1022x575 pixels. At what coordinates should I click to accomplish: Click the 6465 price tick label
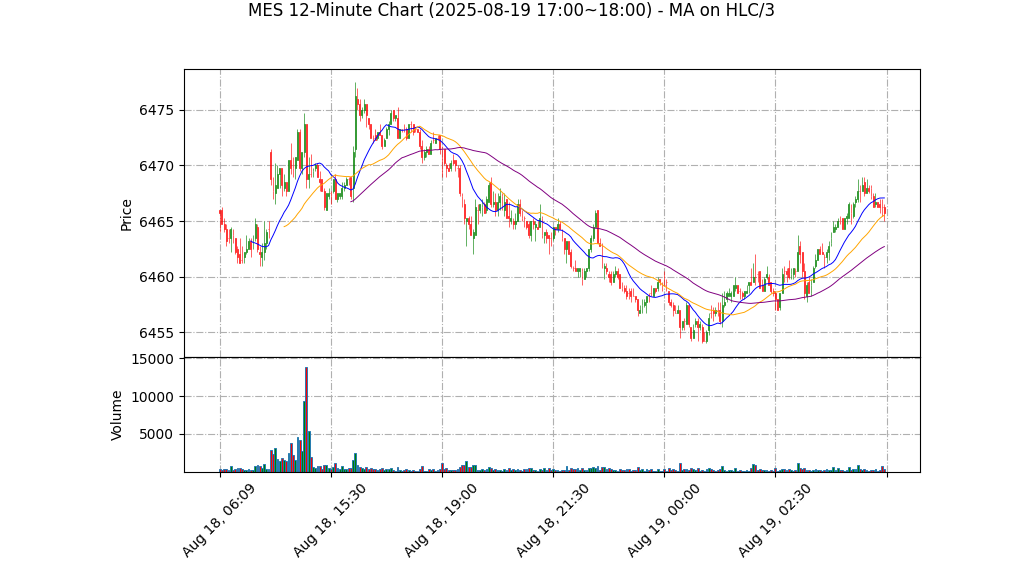[156, 222]
